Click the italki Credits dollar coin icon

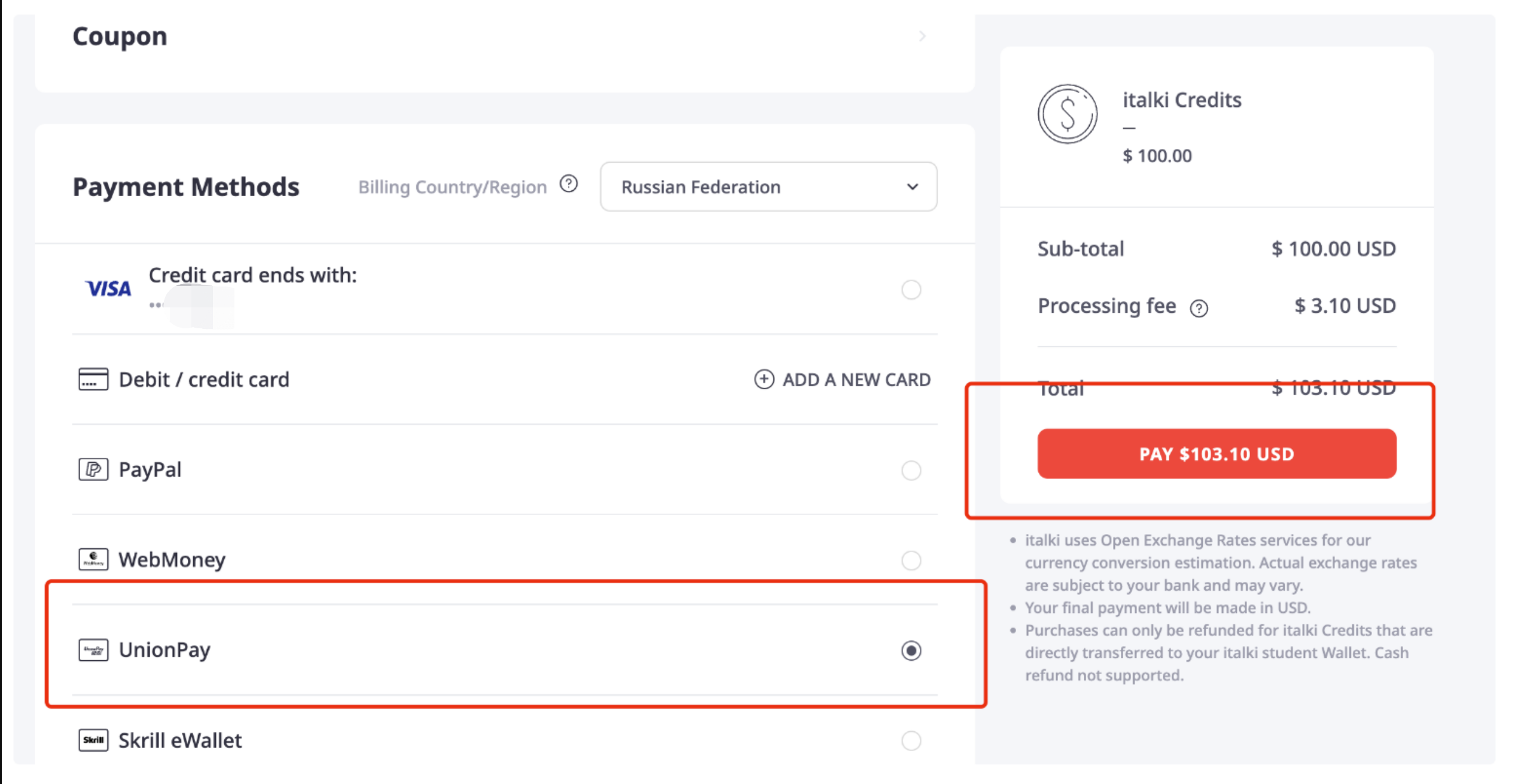click(x=1068, y=114)
